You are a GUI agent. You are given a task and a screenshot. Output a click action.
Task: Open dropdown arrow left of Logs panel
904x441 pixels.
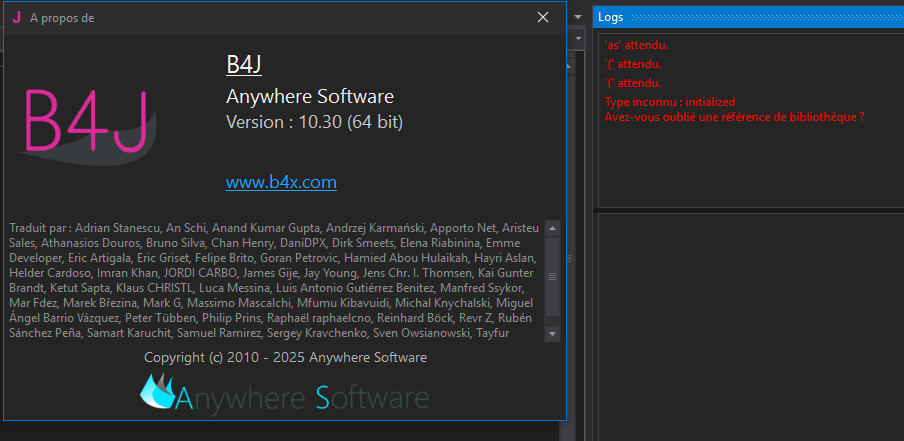click(x=578, y=17)
